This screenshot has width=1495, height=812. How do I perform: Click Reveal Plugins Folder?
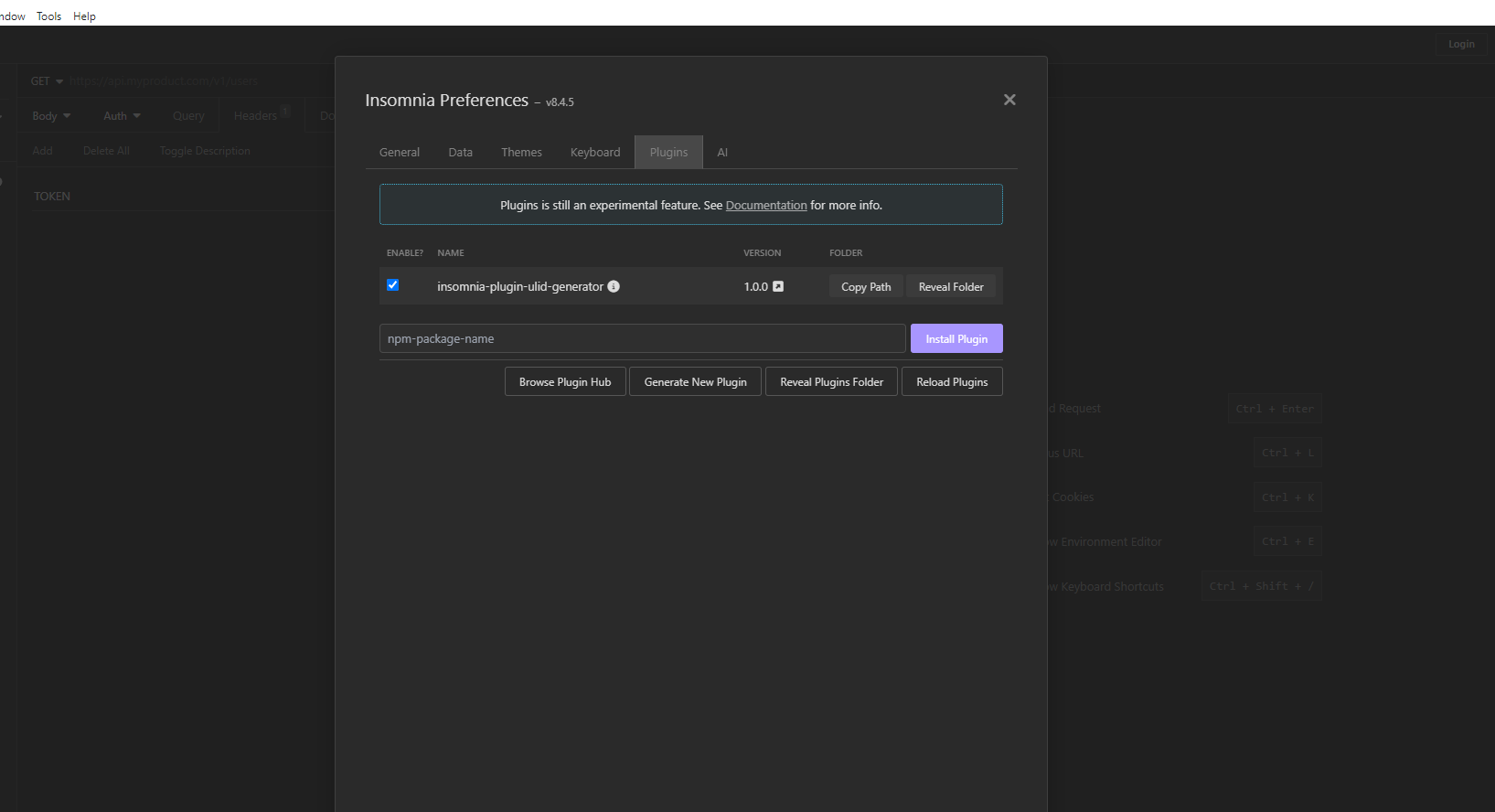pos(832,382)
